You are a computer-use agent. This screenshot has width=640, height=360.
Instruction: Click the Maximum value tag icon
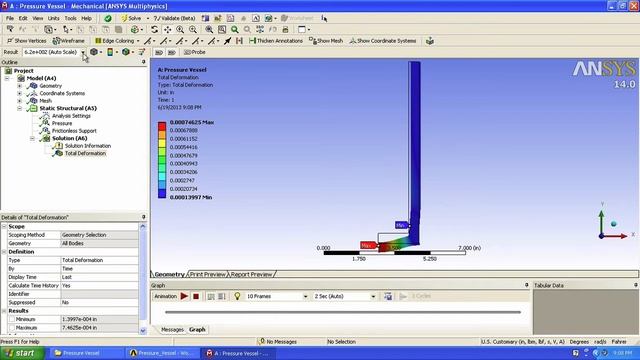tap(159, 52)
